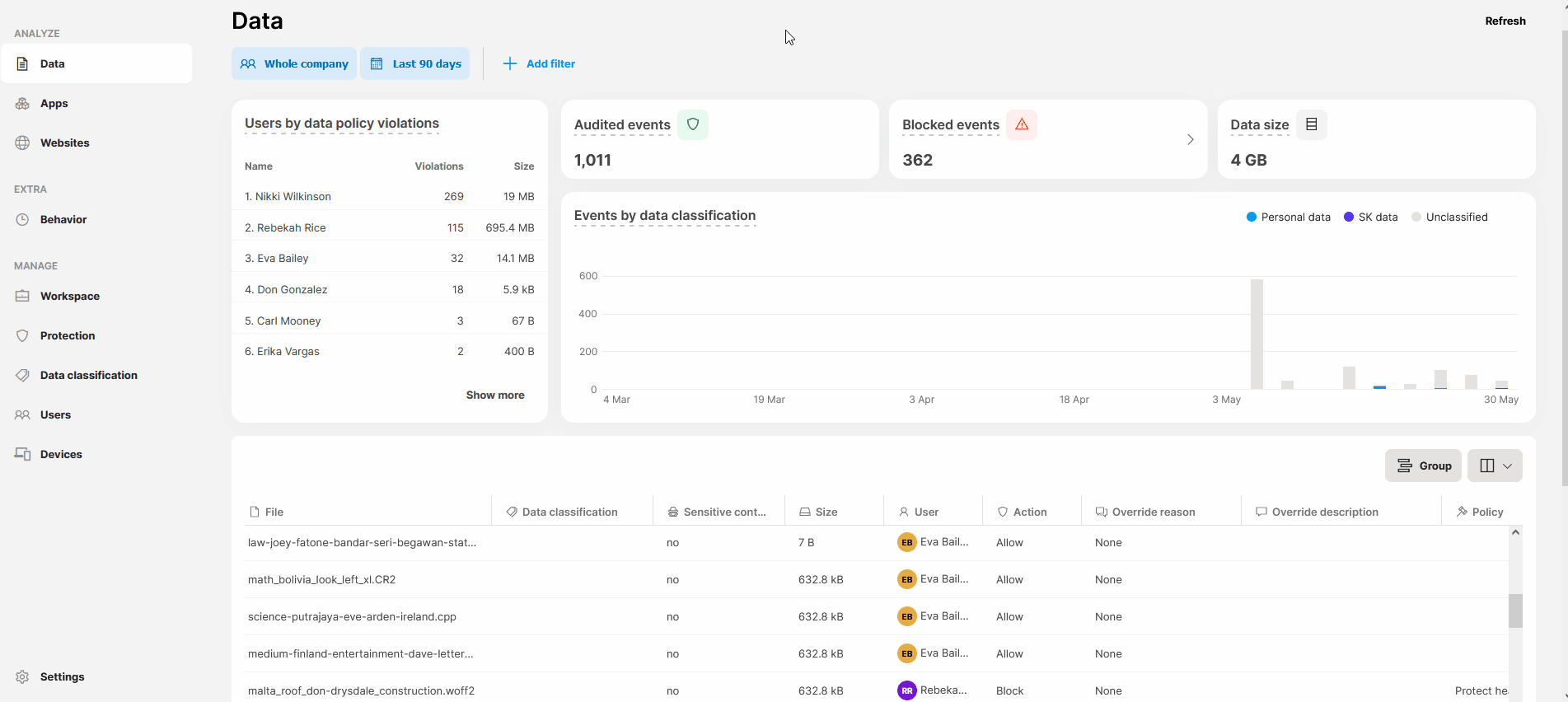Viewport: 1568px width, 702px height.
Task: Click the Refresh button
Action: click(x=1505, y=21)
